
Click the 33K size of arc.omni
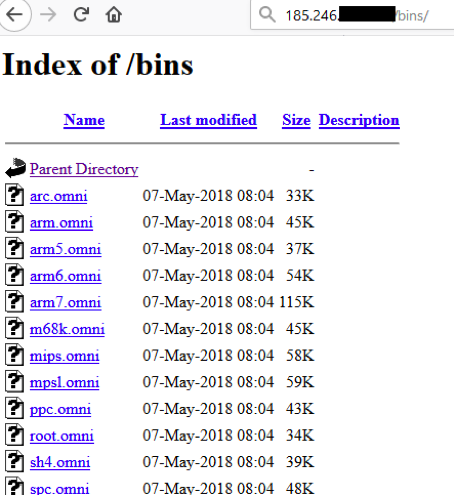tap(300, 195)
